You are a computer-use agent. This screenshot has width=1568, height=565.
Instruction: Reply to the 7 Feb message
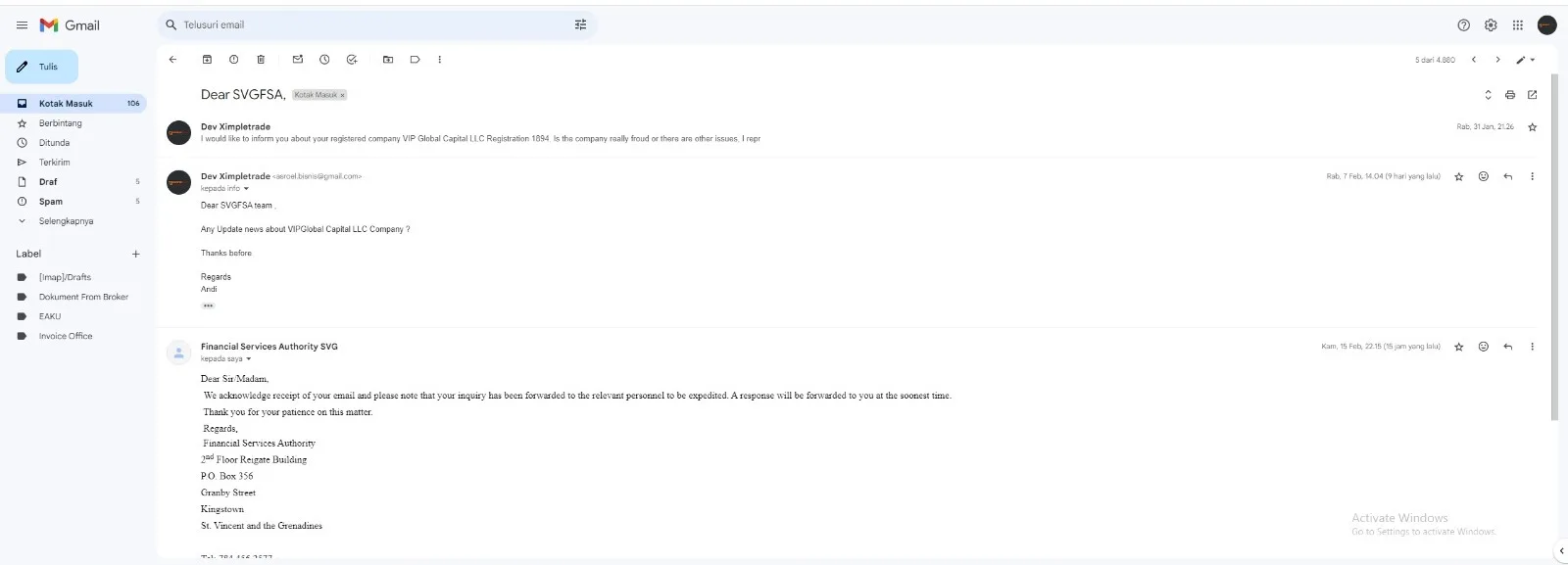point(1508,177)
